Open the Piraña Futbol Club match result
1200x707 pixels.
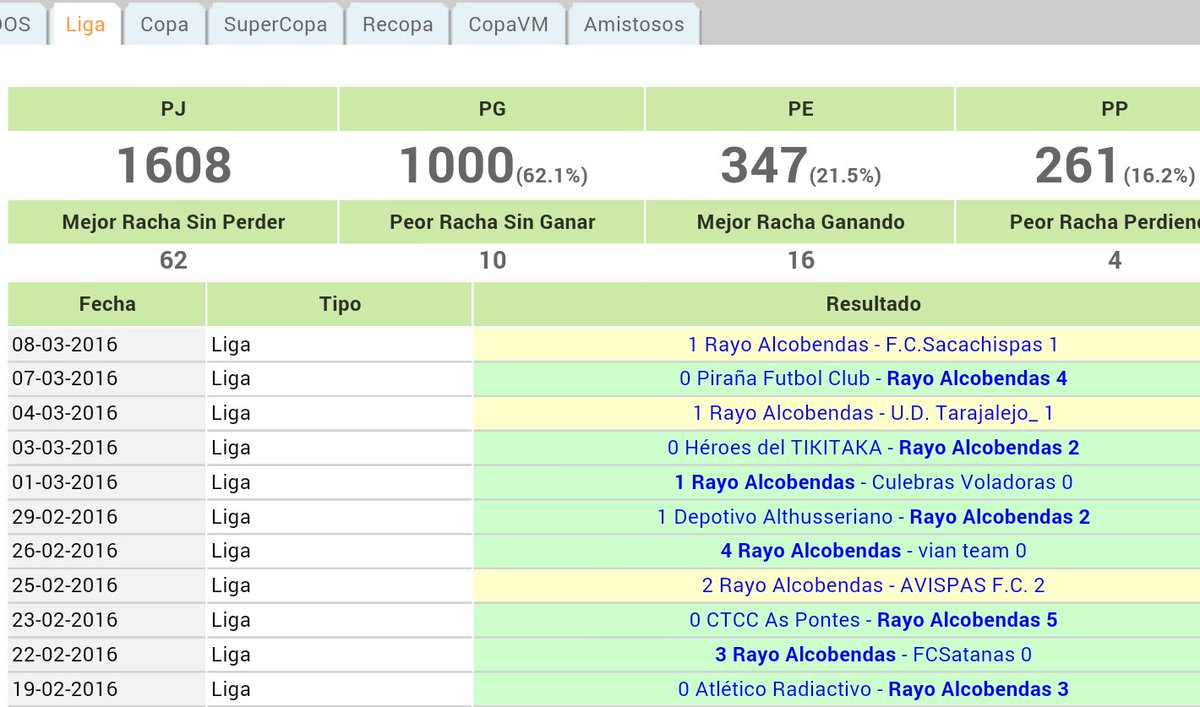873,378
